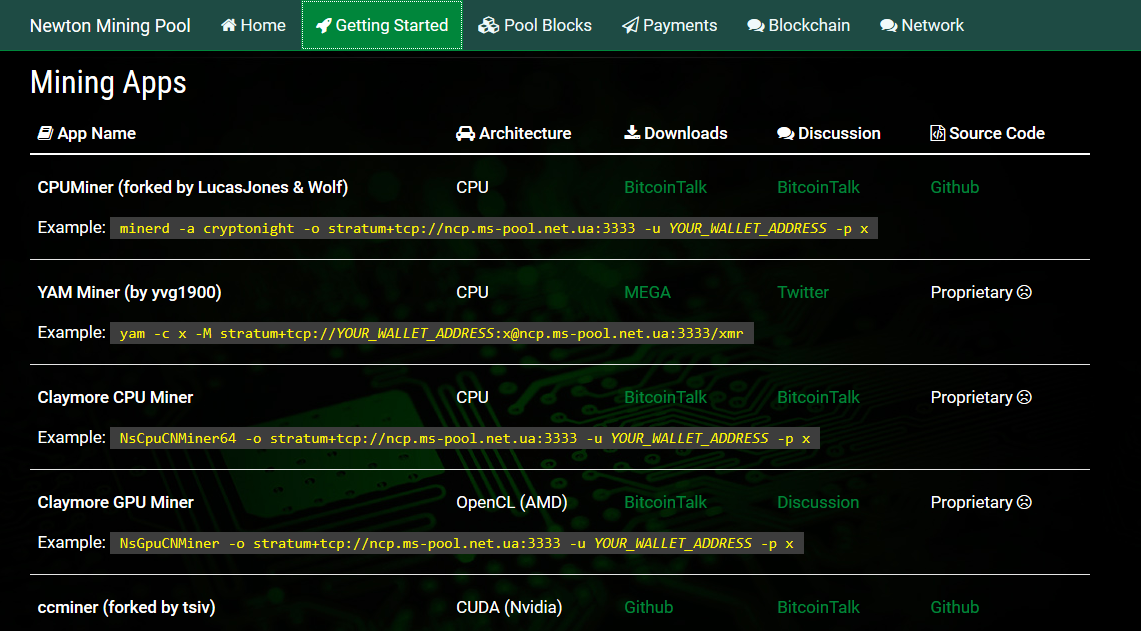Click the CPU cell in Claymore CPU Miner row

472,397
